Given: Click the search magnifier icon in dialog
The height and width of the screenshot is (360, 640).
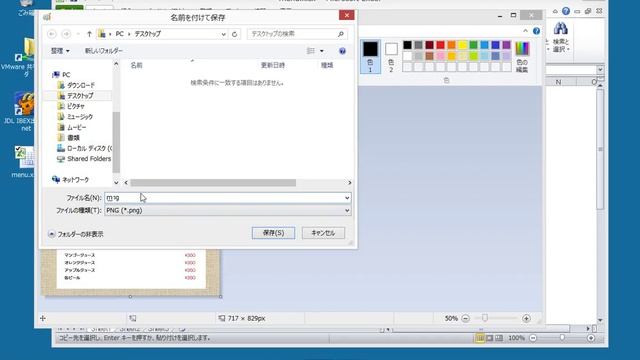Looking at the screenshot, I should [341, 34].
